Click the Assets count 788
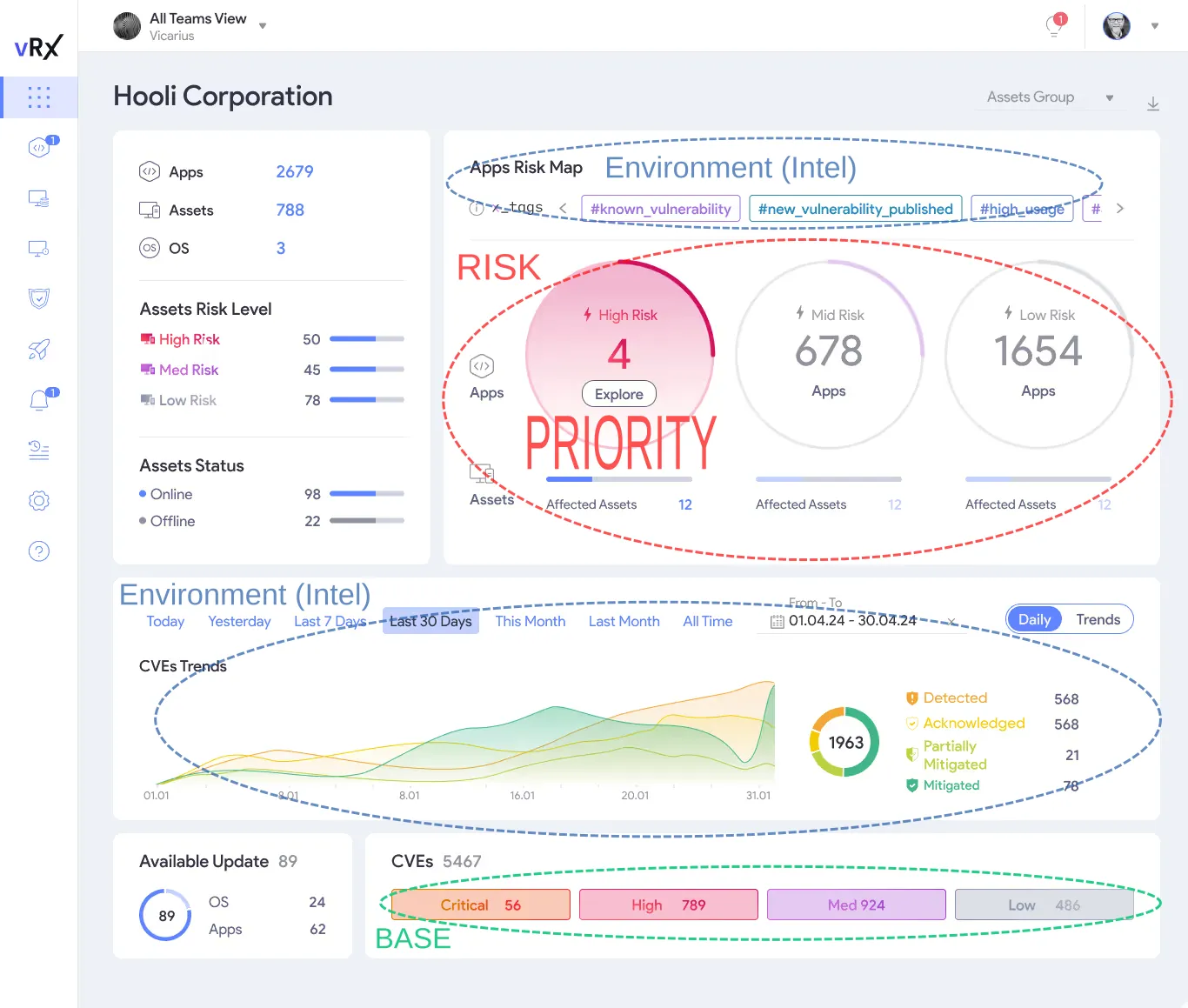Image resolution: width=1188 pixels, height=1008 pixels. point(290,210)
